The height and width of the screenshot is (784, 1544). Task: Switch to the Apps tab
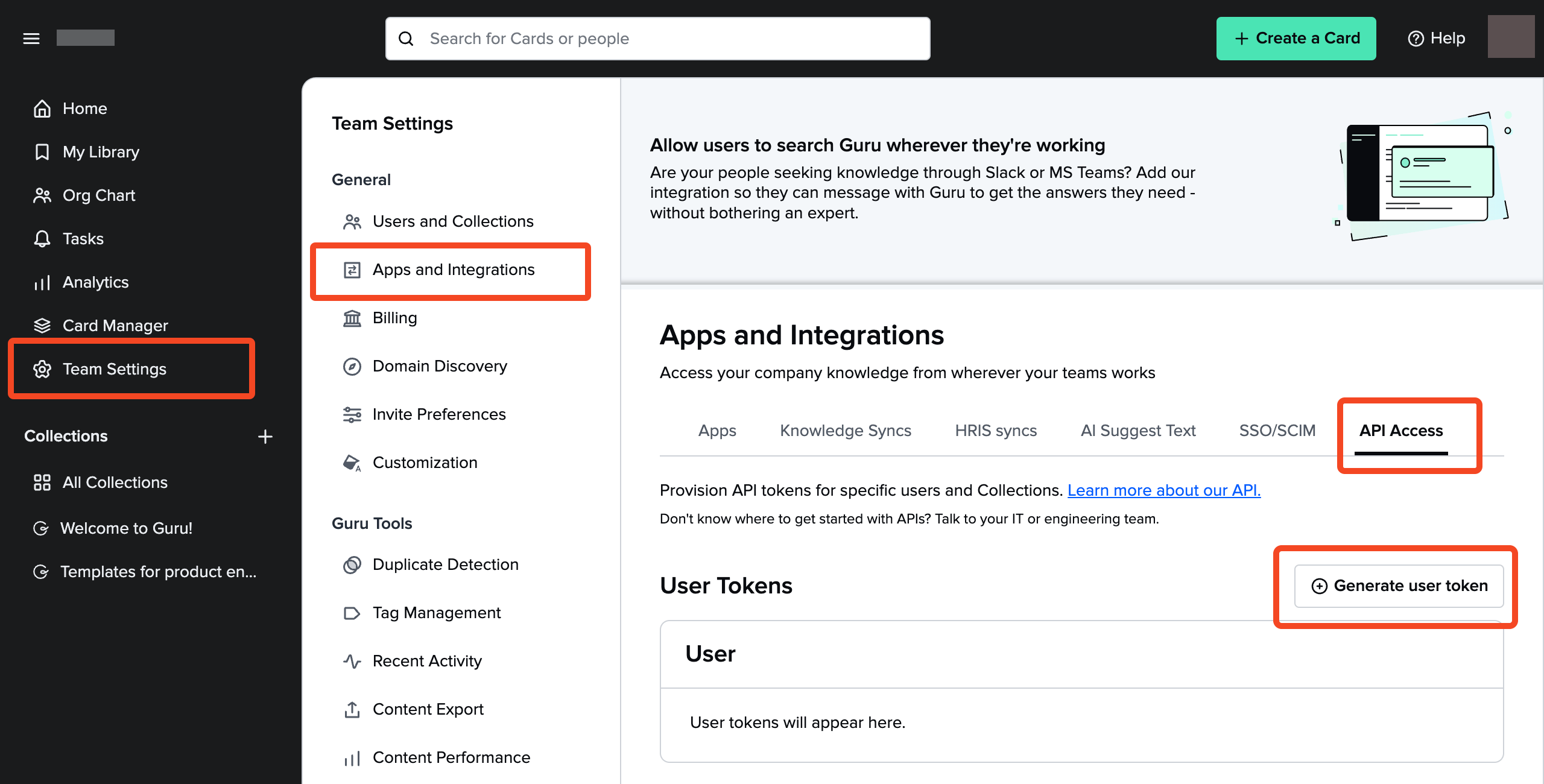[717, 431]
